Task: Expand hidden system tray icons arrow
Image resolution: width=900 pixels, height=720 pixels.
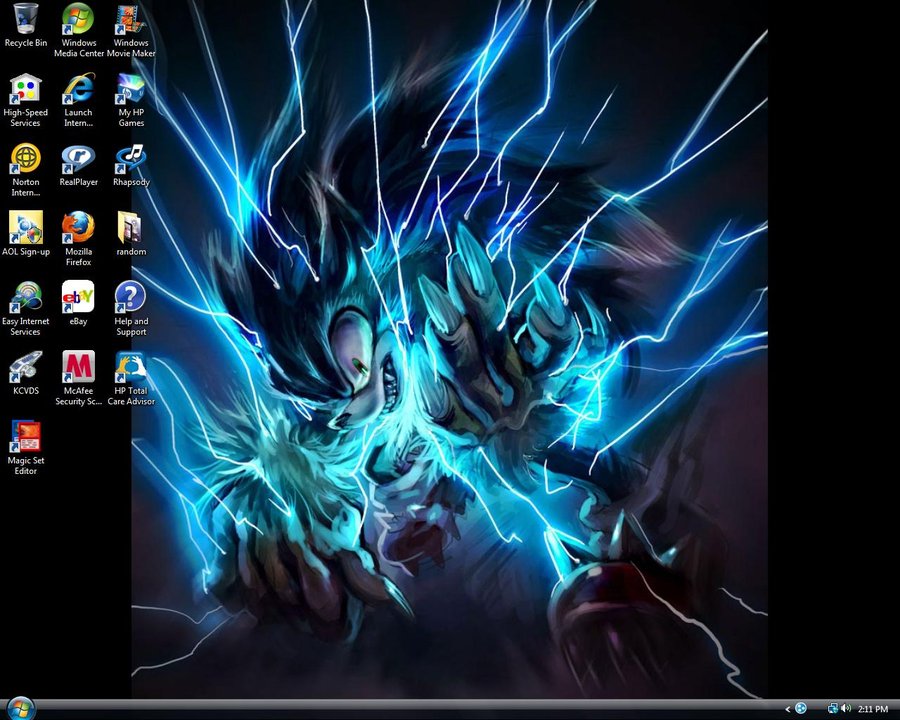Action: pyautogui.click(x=788, y=709)
